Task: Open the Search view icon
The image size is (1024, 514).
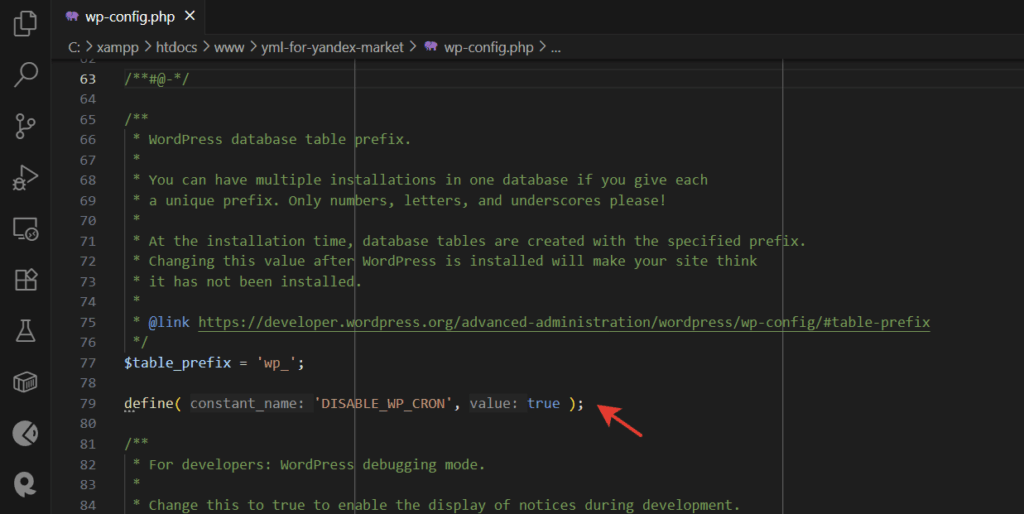Action: (26, 74)
